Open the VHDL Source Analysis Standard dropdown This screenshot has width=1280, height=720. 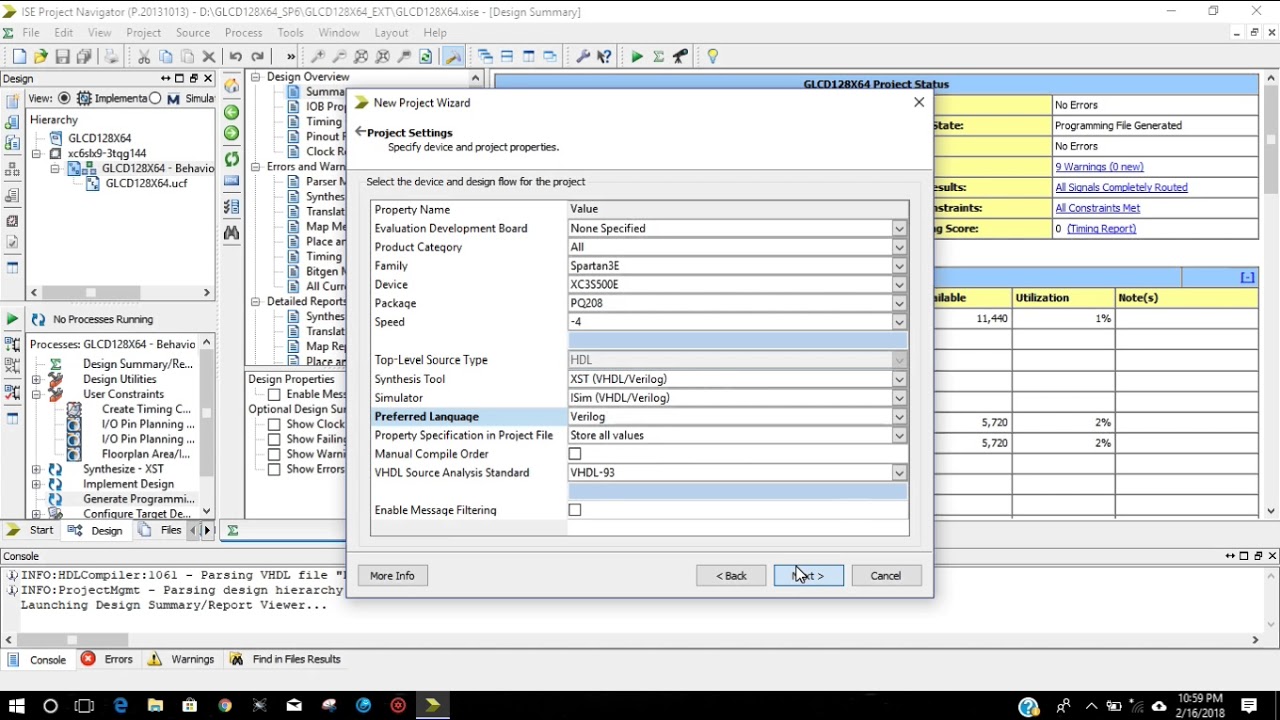coord(737,473)
